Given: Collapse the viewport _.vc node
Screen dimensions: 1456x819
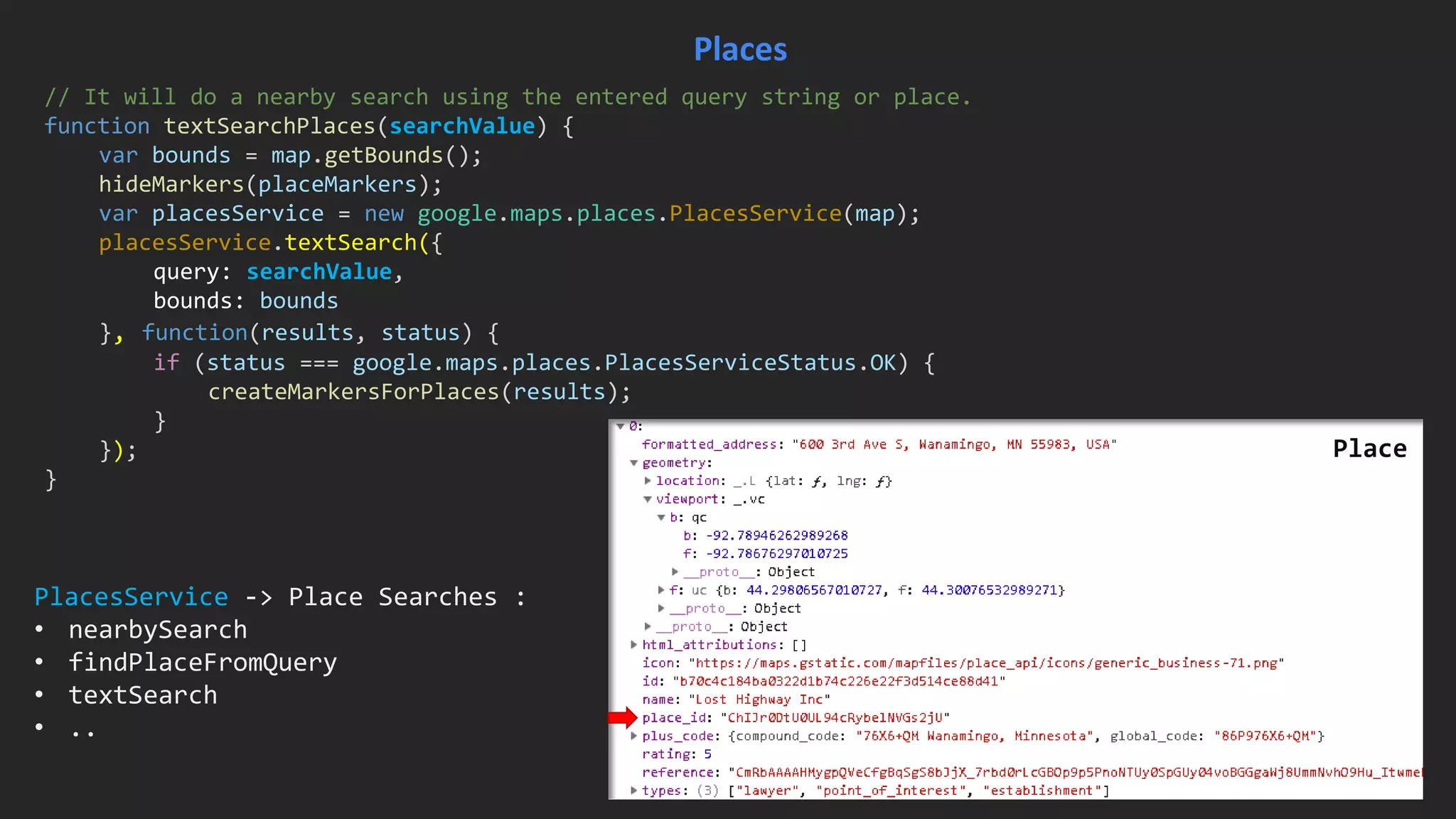Looking at the screenshot, I should coord(648,499).
